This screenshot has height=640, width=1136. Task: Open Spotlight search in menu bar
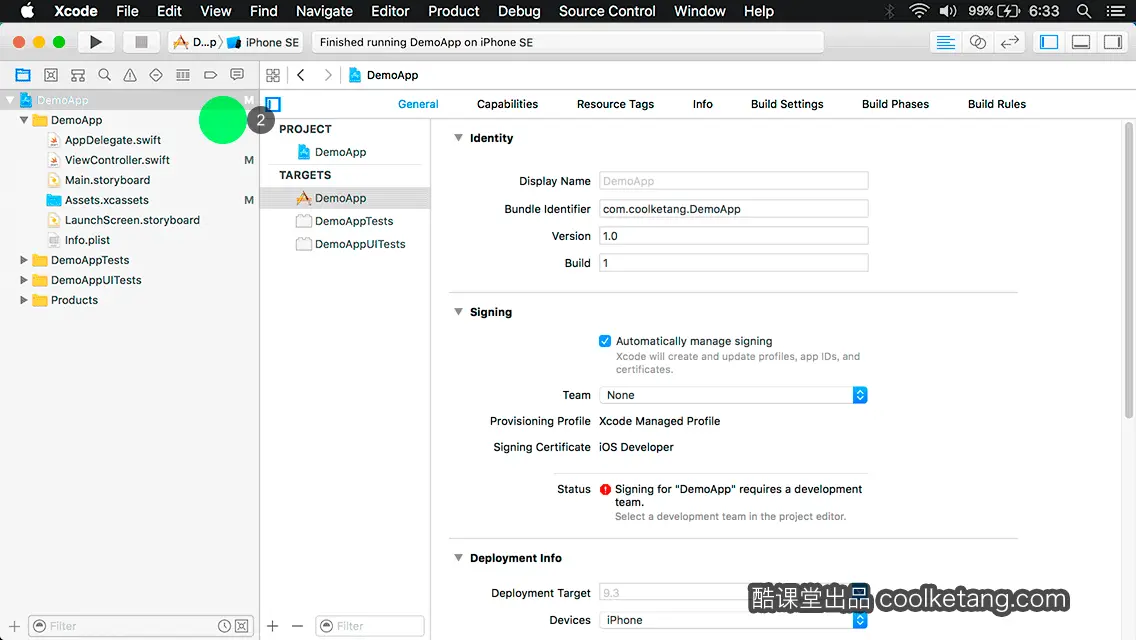click(x=1084, y=11)
